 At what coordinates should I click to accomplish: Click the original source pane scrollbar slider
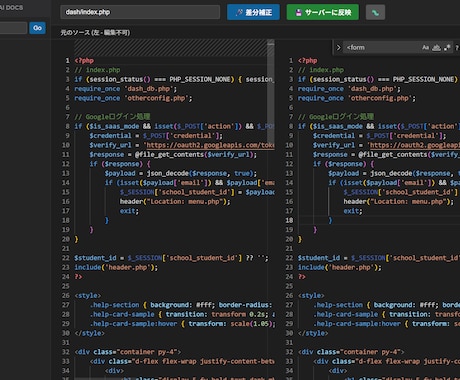(x=271, y=93)
